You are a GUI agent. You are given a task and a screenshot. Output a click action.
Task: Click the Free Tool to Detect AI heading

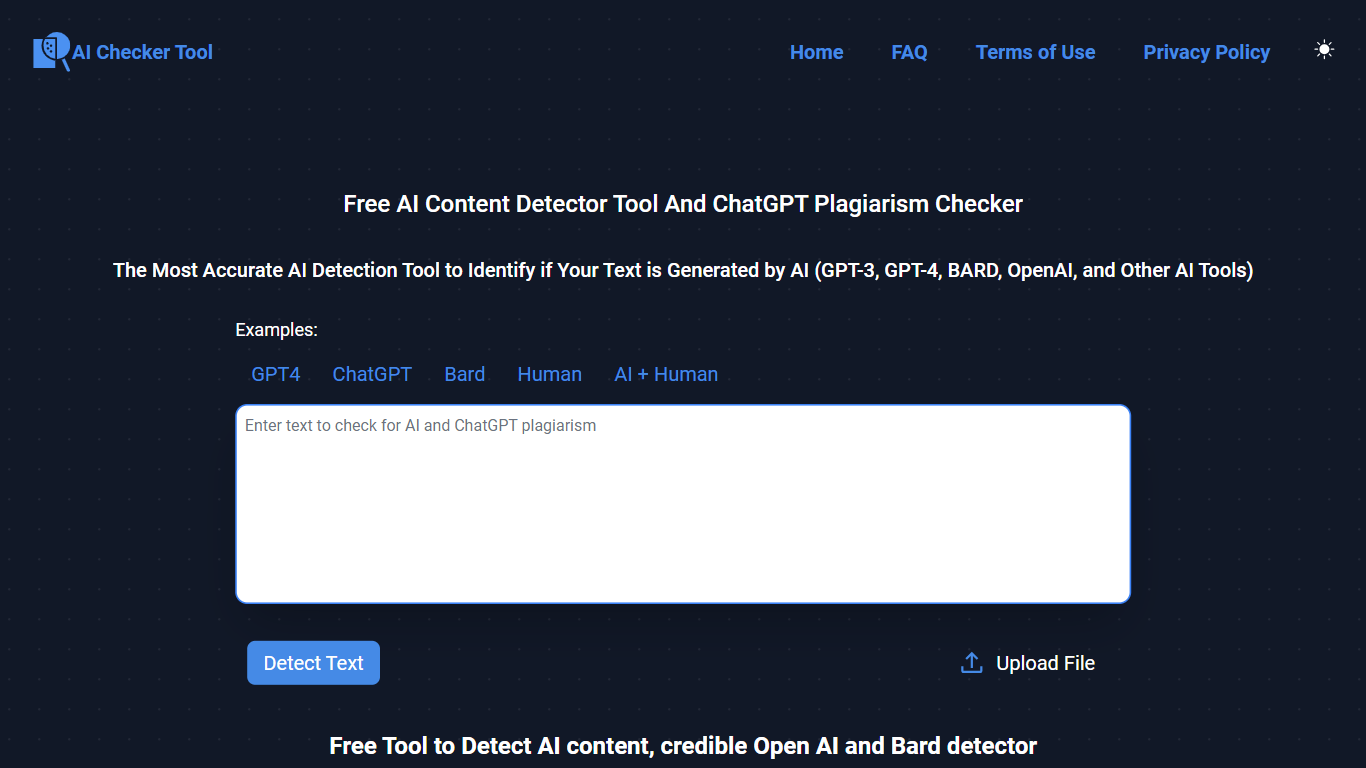click(683, 746)
